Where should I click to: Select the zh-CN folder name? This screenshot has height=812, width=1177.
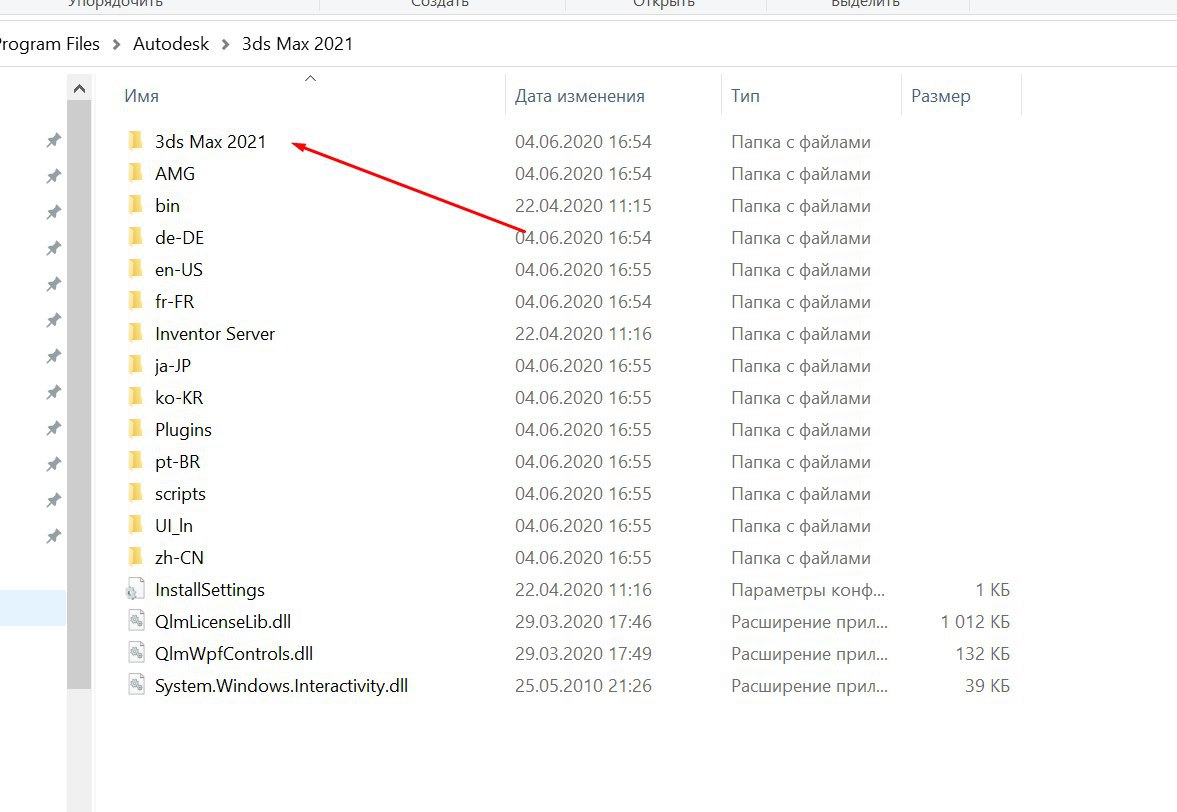pyautogui.click(x=179, y=558)
